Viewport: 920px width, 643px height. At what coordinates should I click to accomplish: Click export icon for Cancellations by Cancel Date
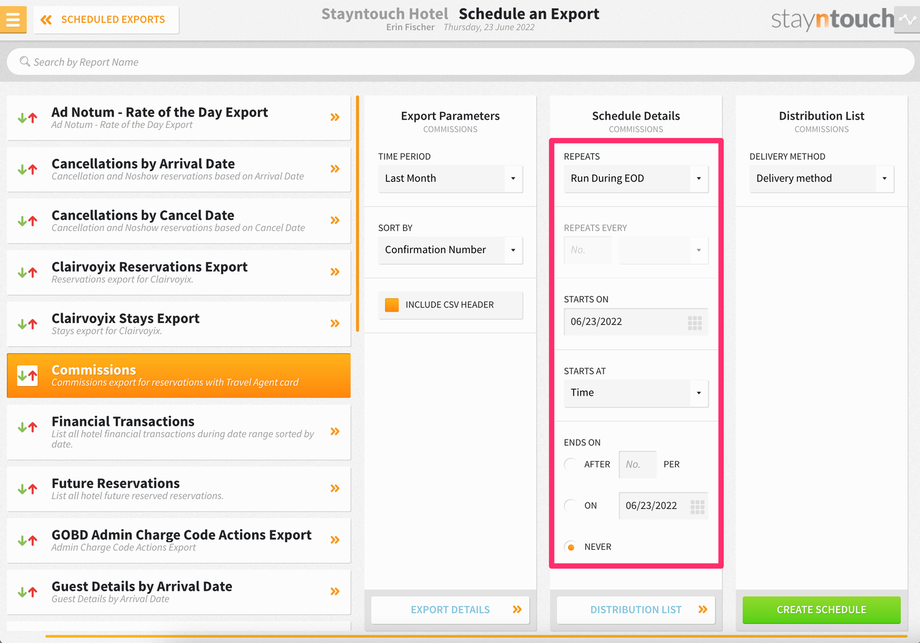pos(27,221)
